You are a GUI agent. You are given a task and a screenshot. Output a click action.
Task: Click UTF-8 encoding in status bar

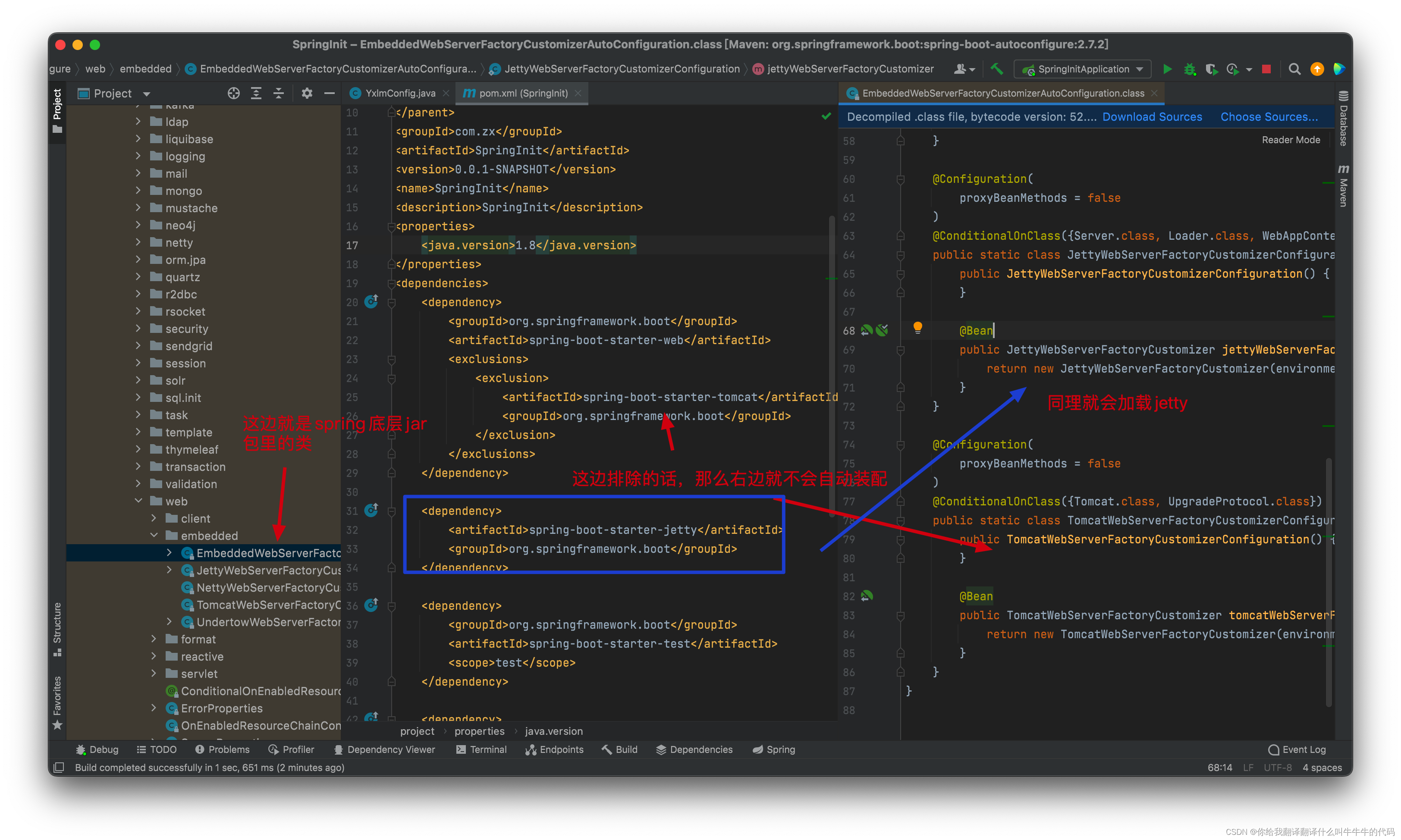tap(1278, 768)
